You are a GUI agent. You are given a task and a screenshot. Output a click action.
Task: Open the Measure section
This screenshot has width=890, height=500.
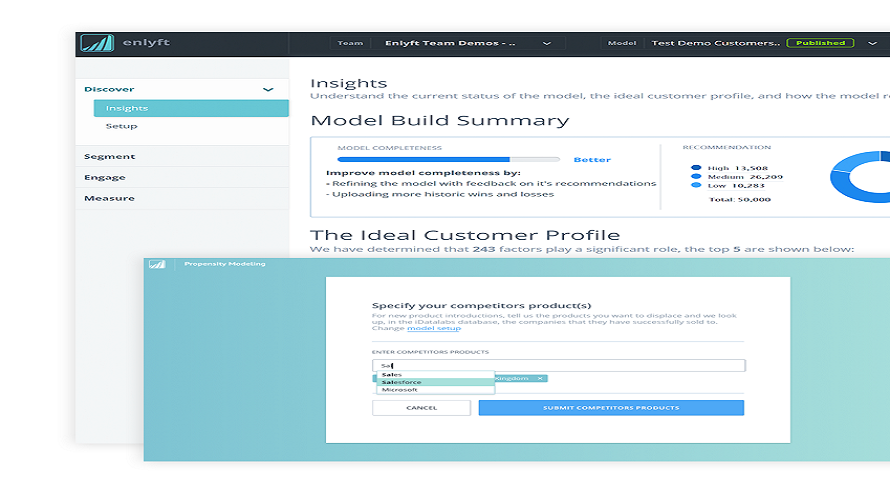(109, 198)
